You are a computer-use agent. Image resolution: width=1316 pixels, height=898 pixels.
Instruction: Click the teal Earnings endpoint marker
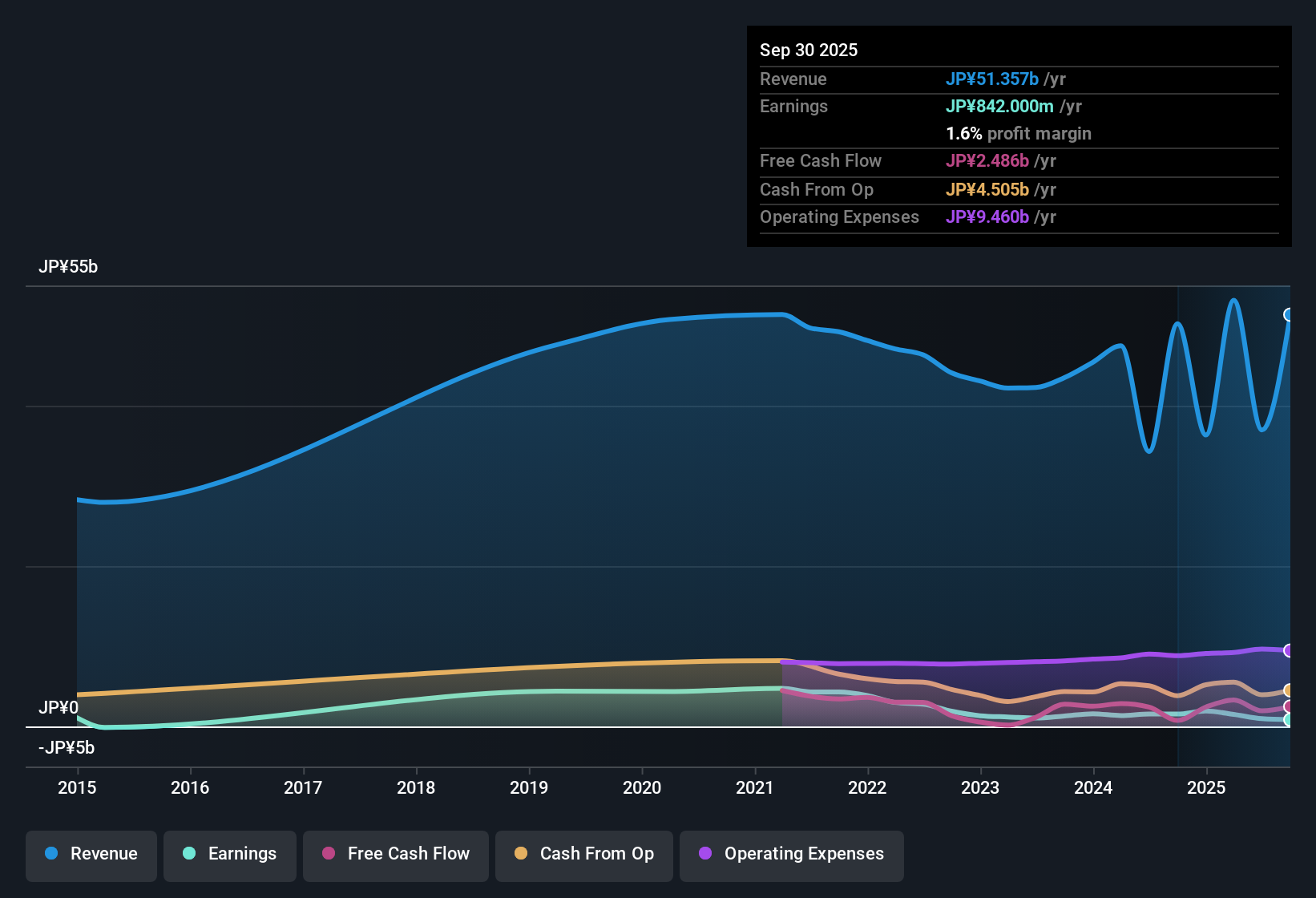click(1287, 719)
